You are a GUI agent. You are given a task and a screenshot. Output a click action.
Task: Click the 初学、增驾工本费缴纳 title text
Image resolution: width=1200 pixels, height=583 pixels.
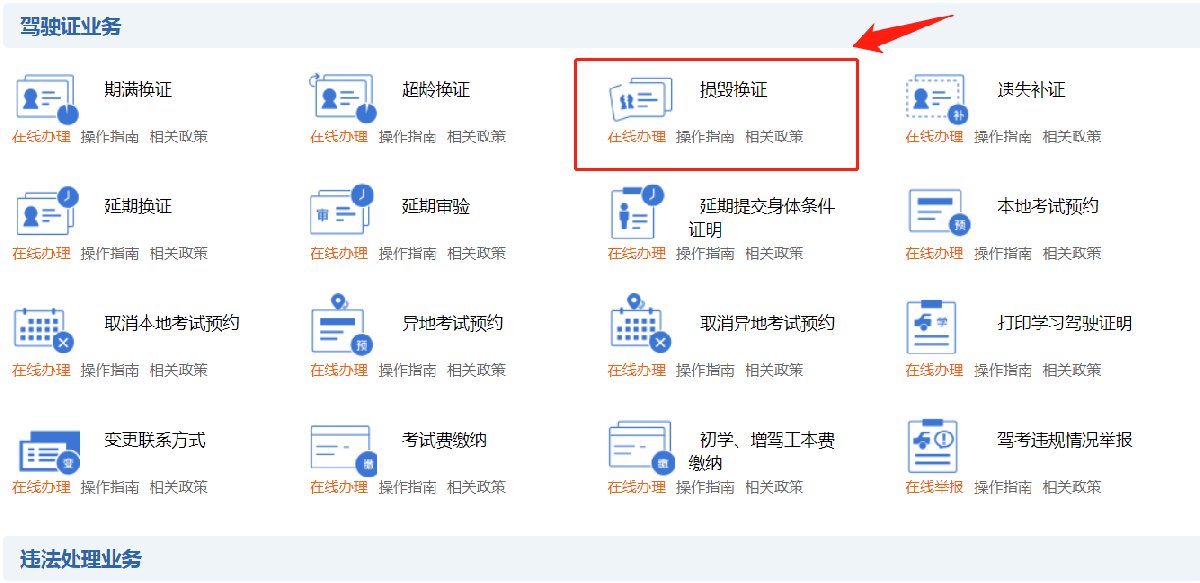tap(761, 452)
